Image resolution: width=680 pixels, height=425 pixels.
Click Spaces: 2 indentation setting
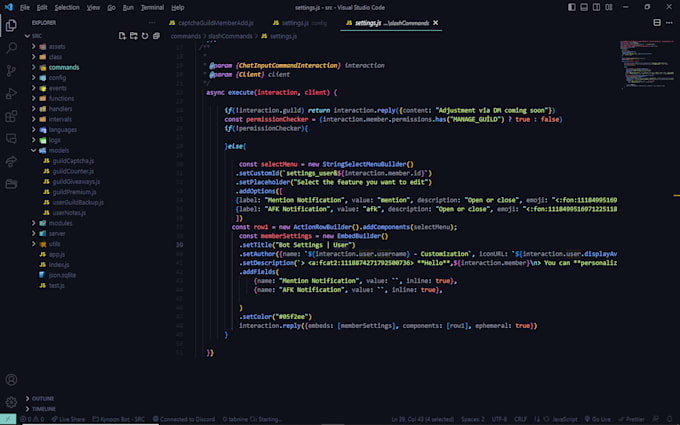coord(473,419)
